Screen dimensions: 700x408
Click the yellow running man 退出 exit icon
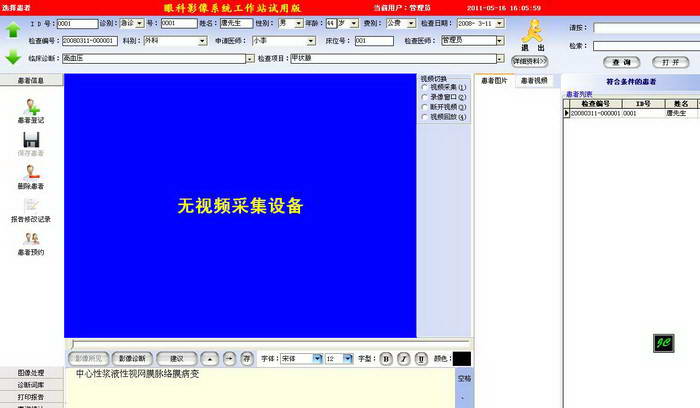[533, 30]
